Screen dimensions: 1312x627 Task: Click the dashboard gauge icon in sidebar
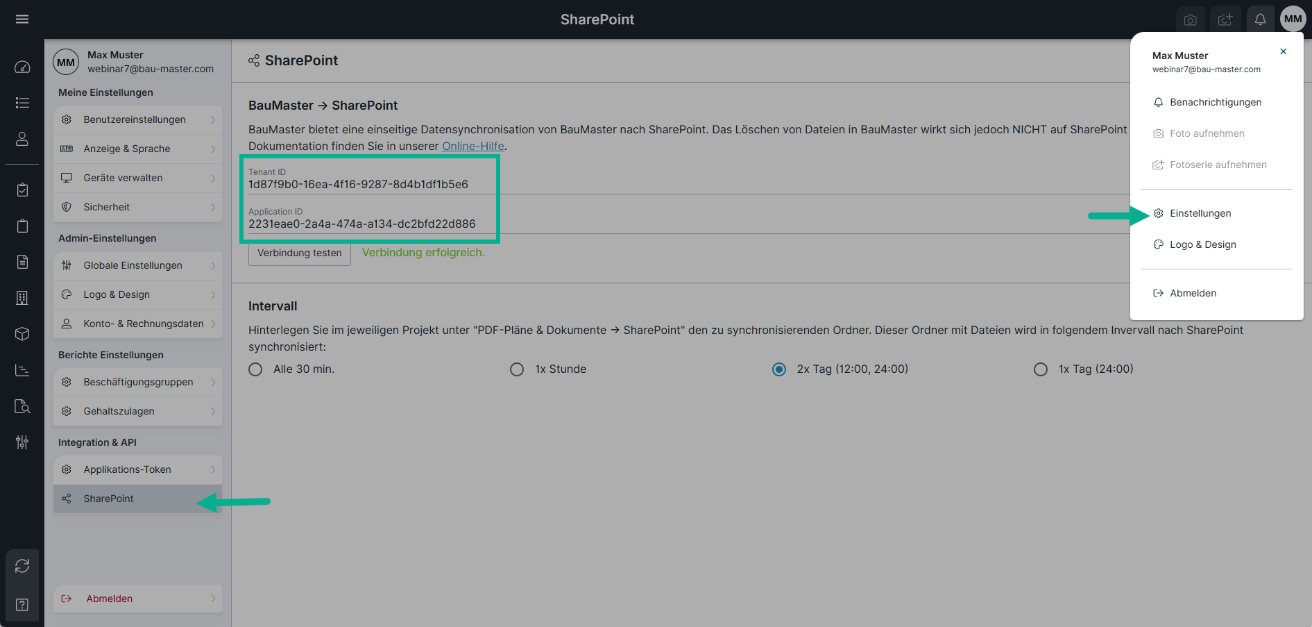coord(22,67)
